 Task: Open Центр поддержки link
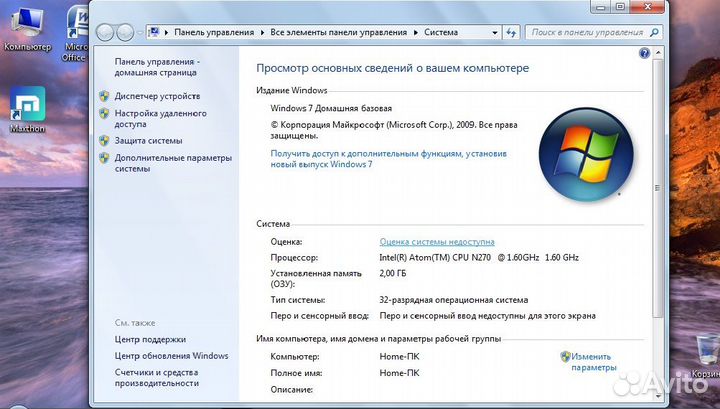pyautogui.click(x=150, y=340)
